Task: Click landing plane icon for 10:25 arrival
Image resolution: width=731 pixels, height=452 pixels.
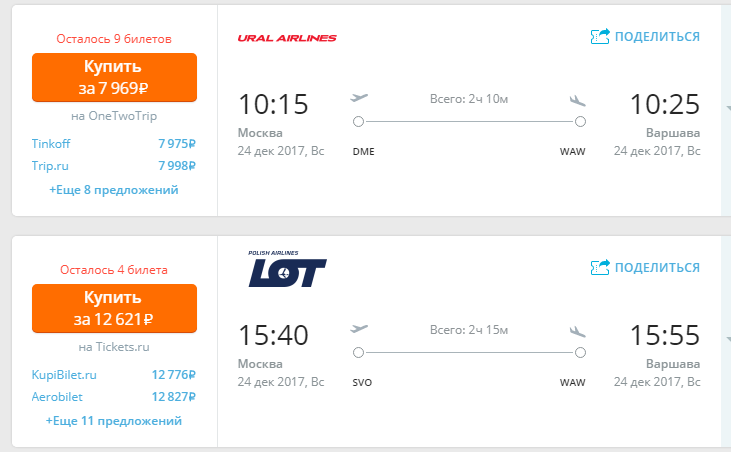Action: click(577, 99)
